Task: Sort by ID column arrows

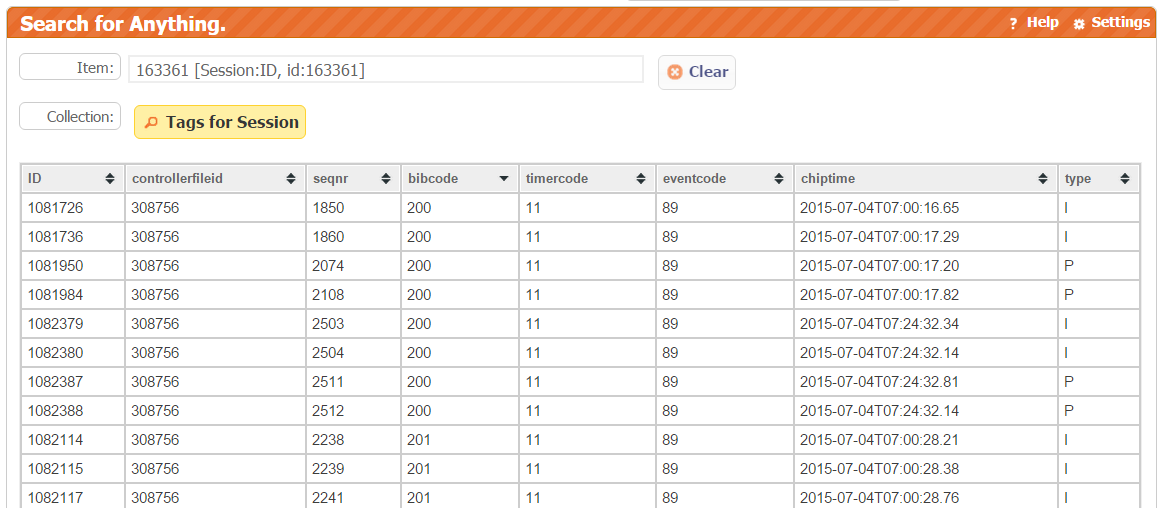Action: tap(110, 178)
